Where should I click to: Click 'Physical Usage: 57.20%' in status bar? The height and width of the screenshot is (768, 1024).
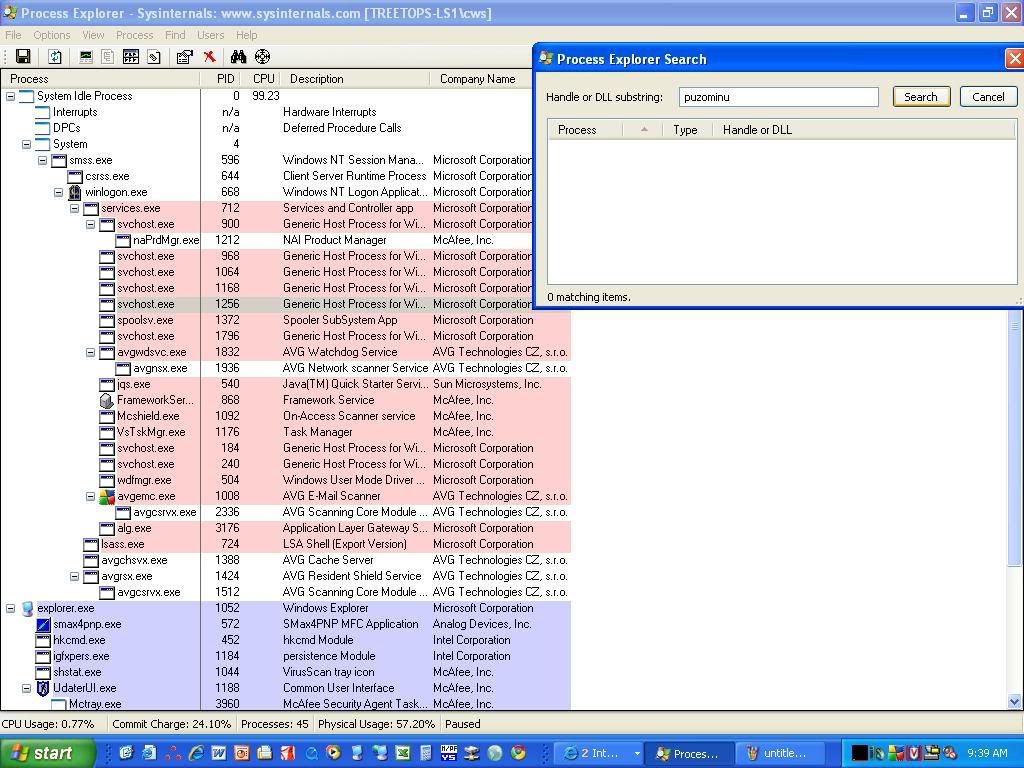coord(376,724)
